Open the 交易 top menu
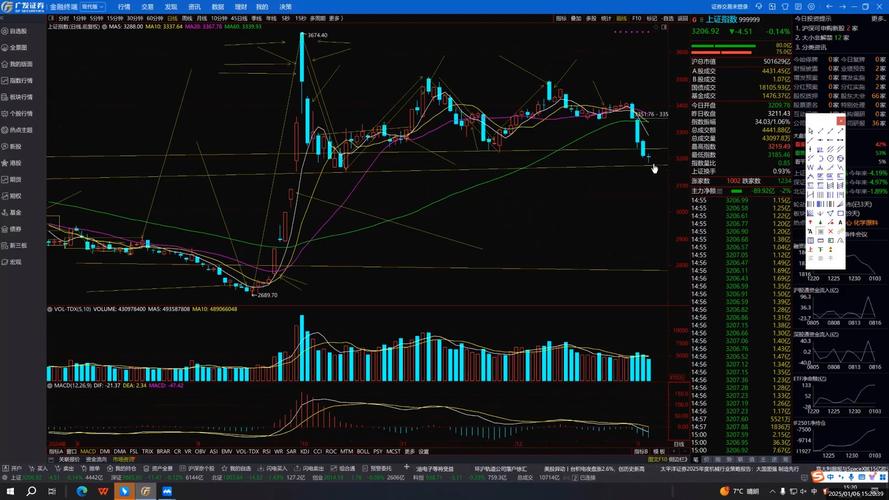The image size is (889, 500). click(x=148, y=6)
